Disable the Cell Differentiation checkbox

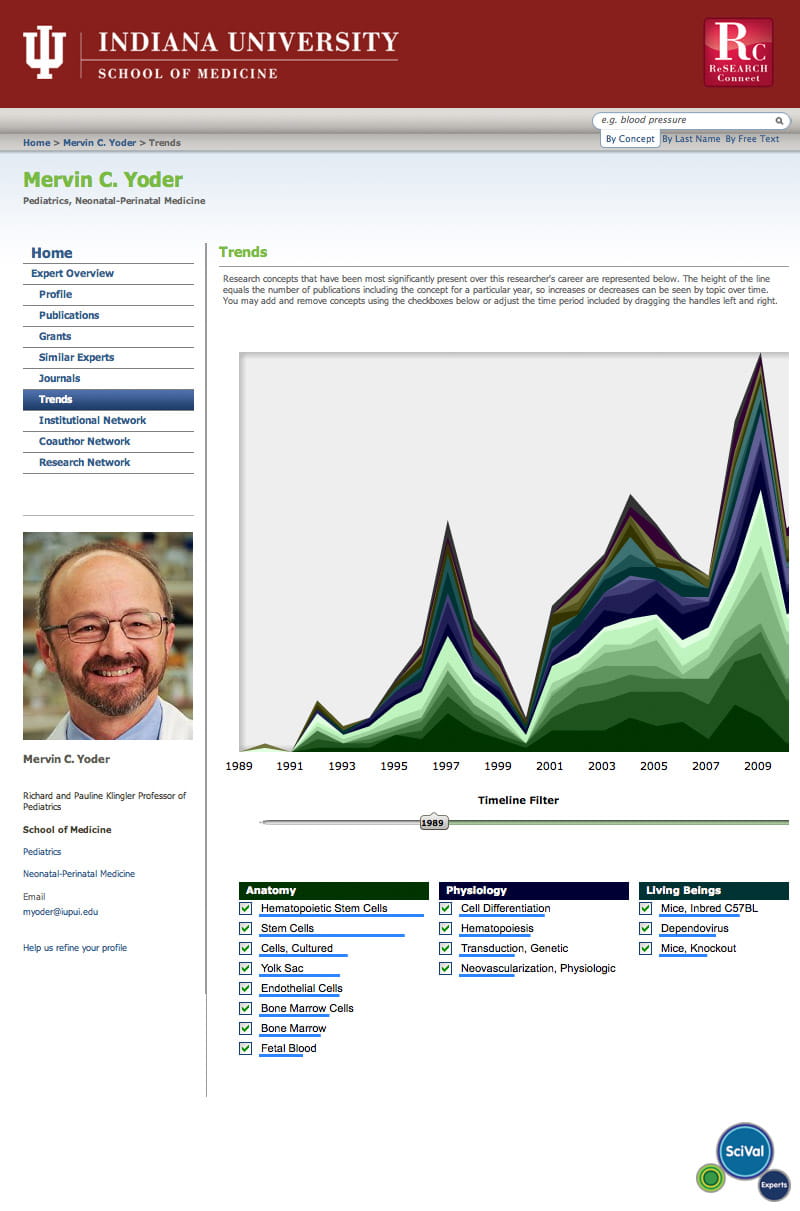pyautogui.click(x=445, y=908)
